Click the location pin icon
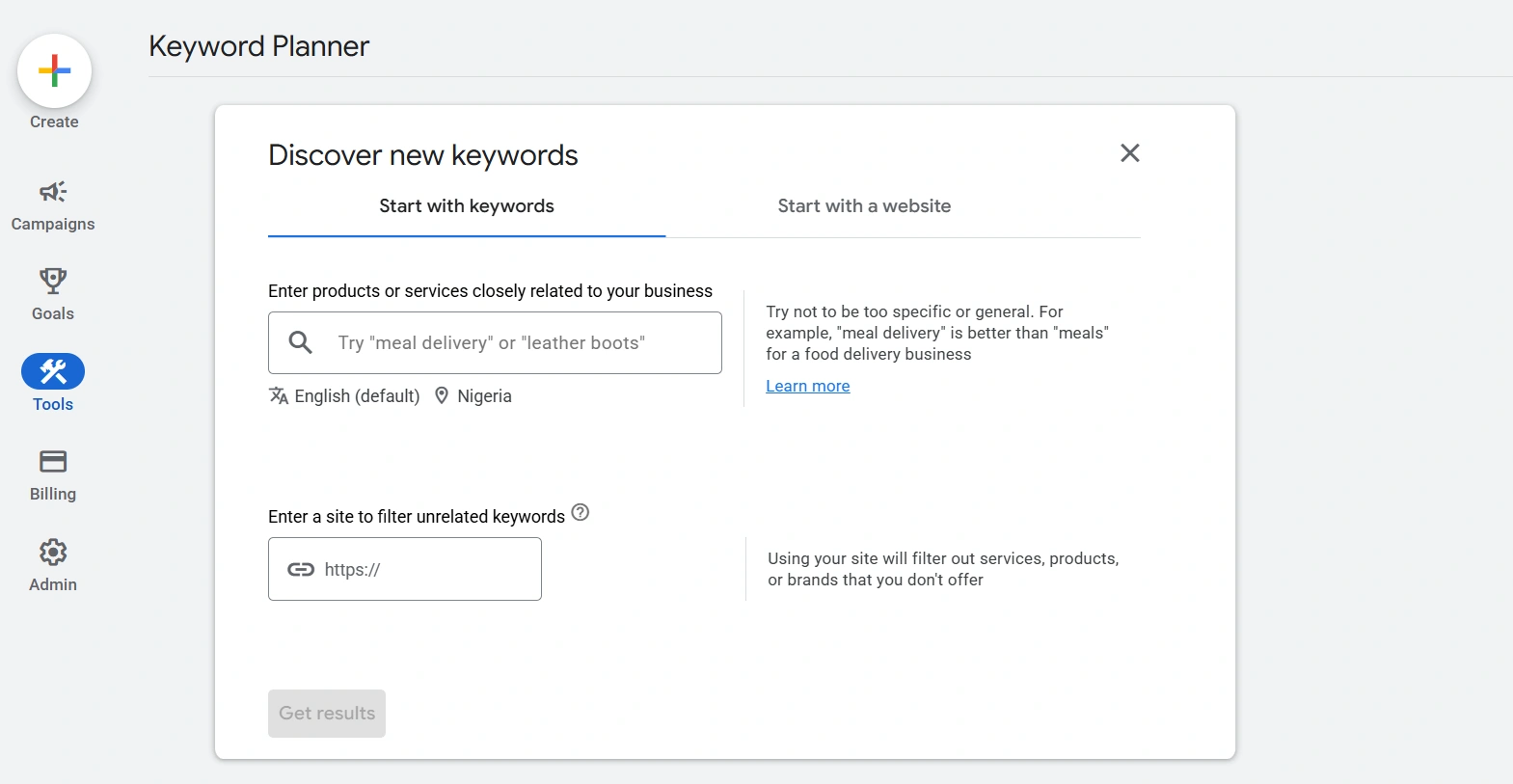This screenshot has height=784, width=1513. tap(442, 395)
